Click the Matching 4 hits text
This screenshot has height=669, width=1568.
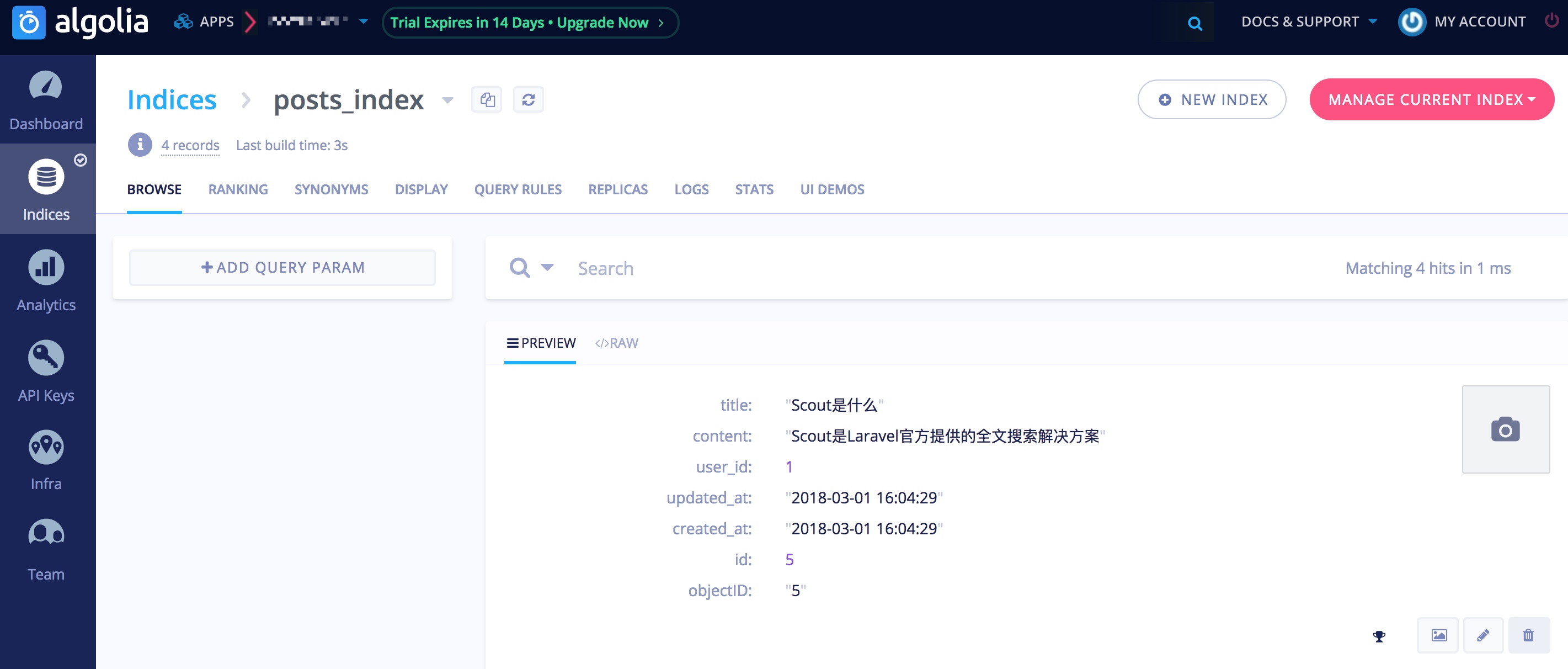point(1427,268)
